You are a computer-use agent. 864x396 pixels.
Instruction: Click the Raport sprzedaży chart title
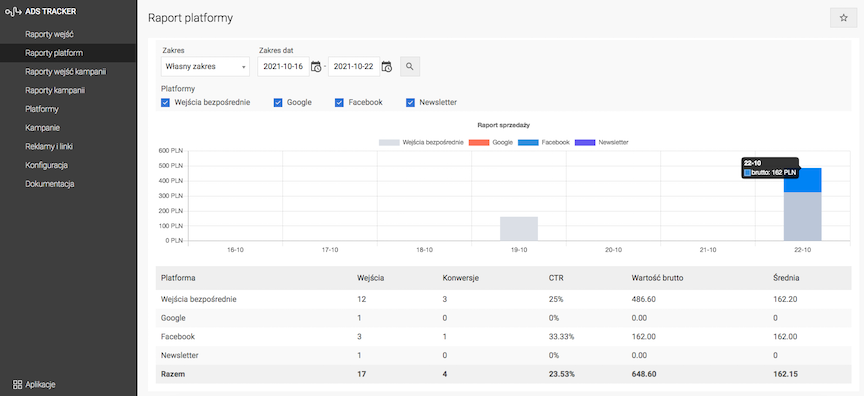[x=504, y=125]
